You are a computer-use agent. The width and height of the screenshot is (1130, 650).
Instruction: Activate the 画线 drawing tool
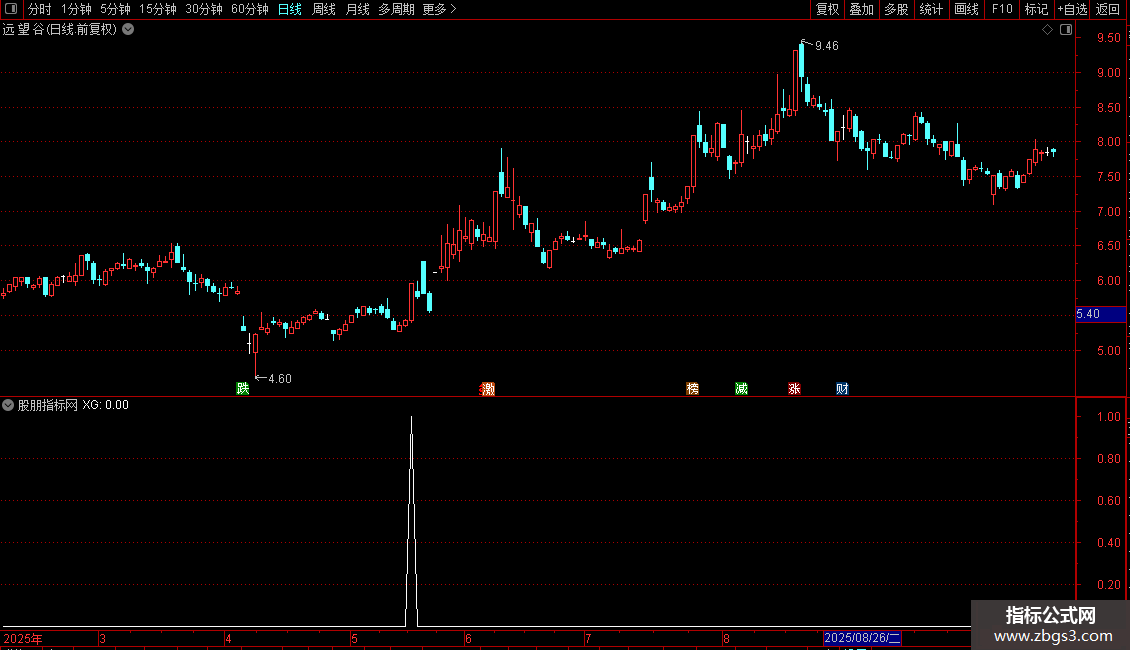[966, 9]
